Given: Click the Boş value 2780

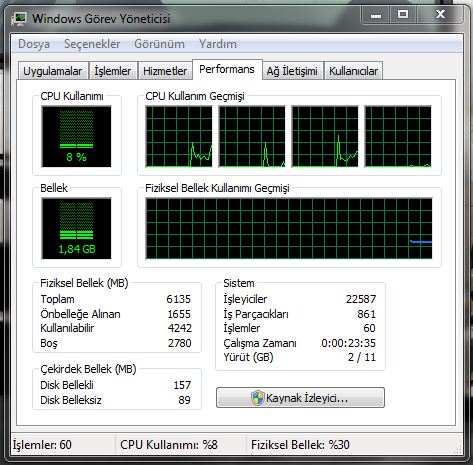Looking at the screenshot, I should pos(180,343).
